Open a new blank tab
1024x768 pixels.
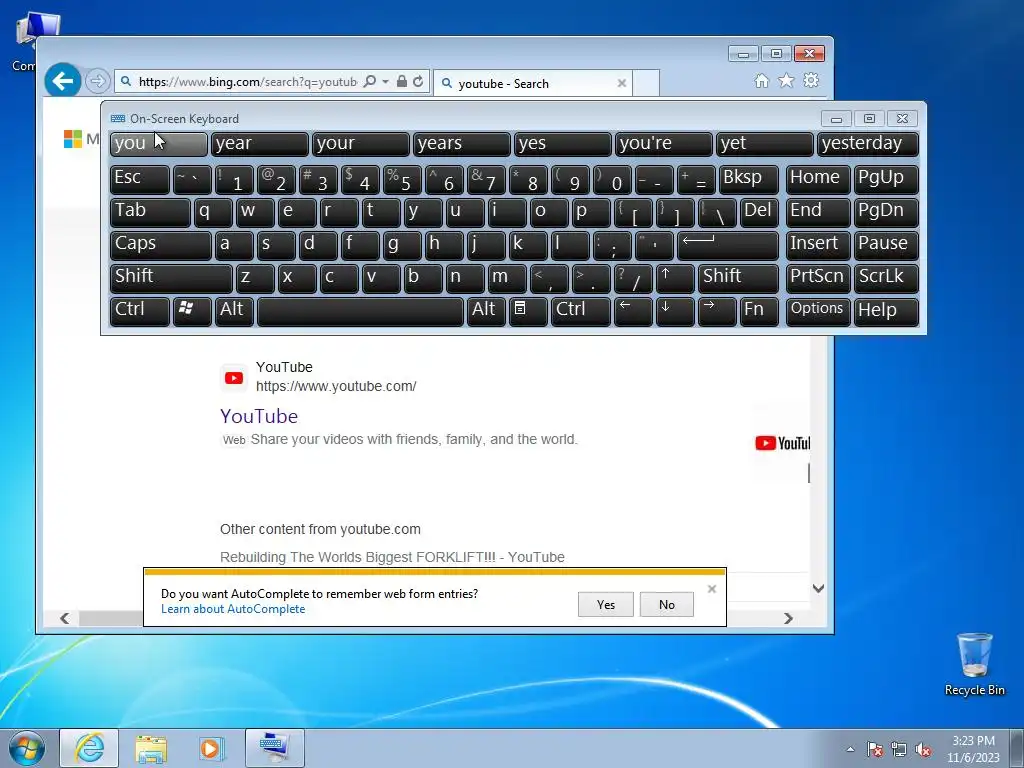click(x=646, y=83)
